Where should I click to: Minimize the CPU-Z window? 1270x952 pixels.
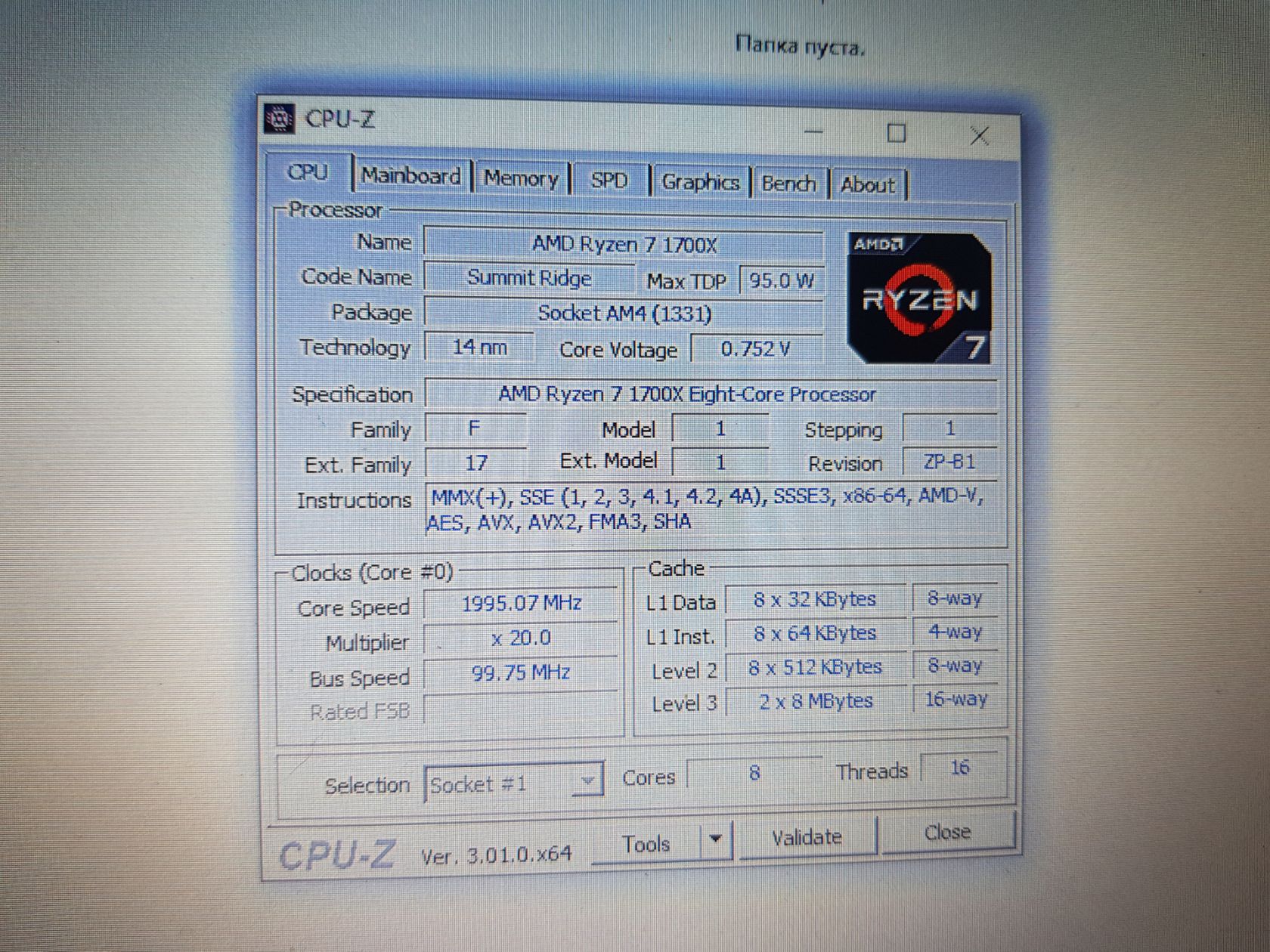pos(813,131)
